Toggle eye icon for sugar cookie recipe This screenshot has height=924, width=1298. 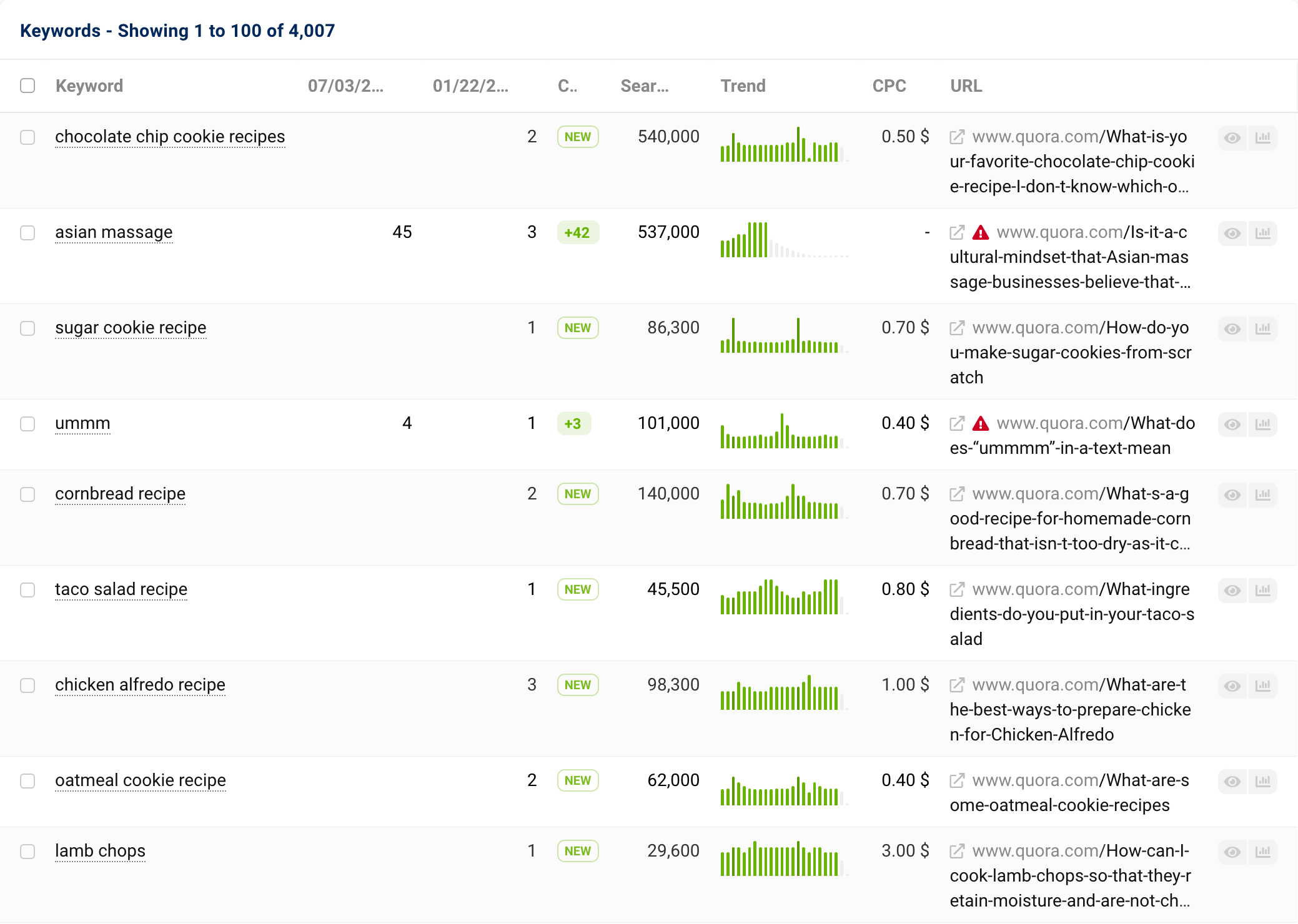tap(1232, 328)
